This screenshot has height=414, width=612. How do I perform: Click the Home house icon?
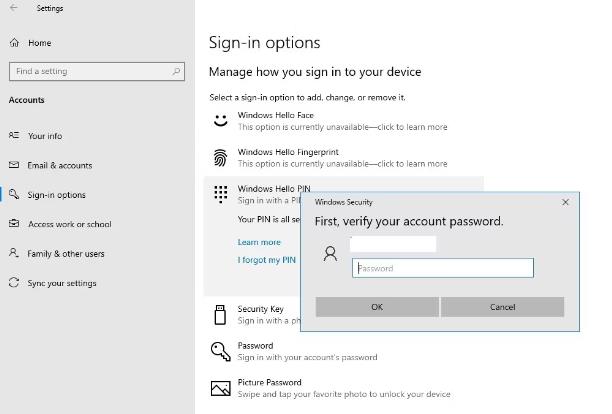pos(14,43)
